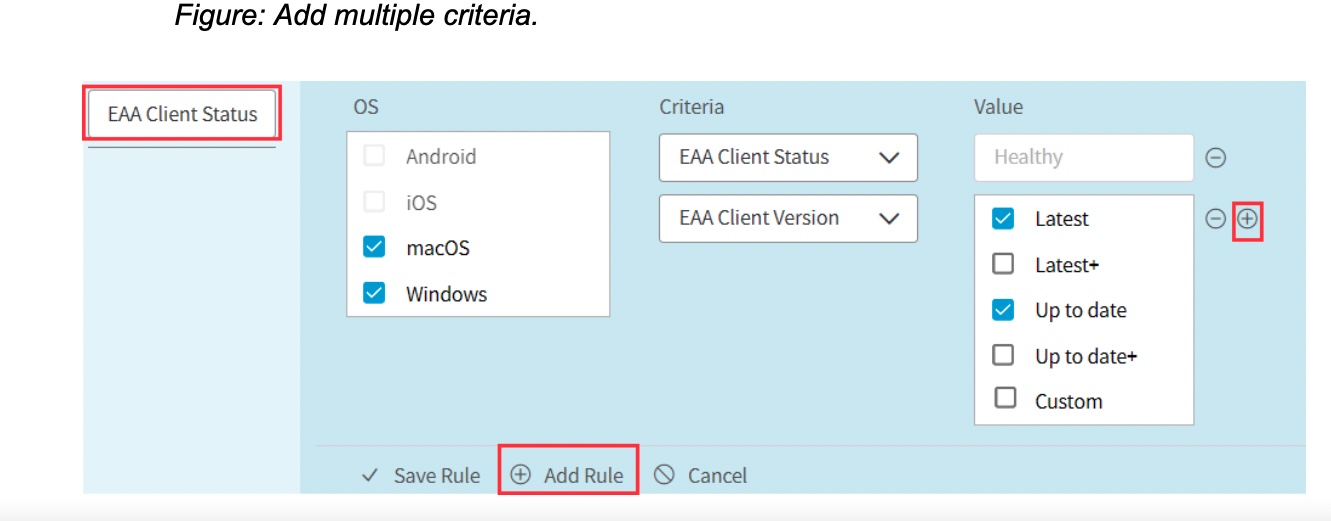Select the EAA Client Status tab
Screen dimensions: 1331x521
click(182, 114)
